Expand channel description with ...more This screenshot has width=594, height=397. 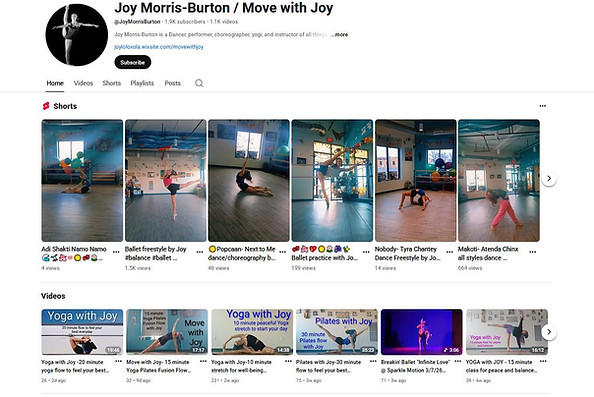(340, 34)
